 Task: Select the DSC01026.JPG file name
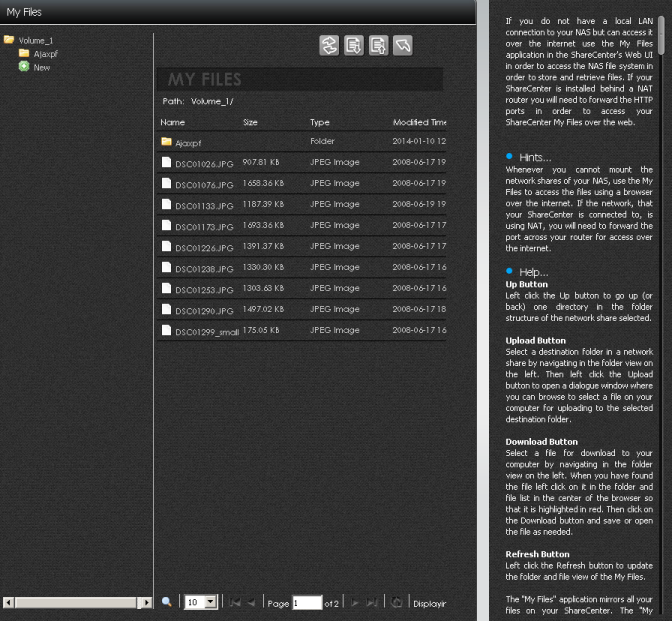pyautogui.click(x=204, y=164)
